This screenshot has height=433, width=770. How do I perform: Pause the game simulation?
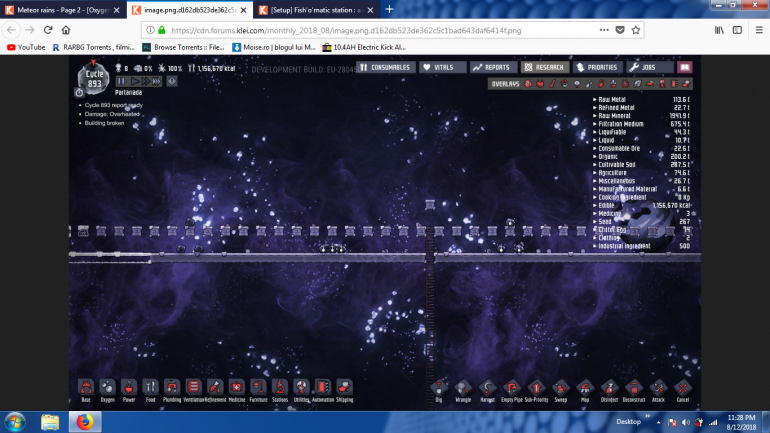pyautogui.click(x=121, y=81)
